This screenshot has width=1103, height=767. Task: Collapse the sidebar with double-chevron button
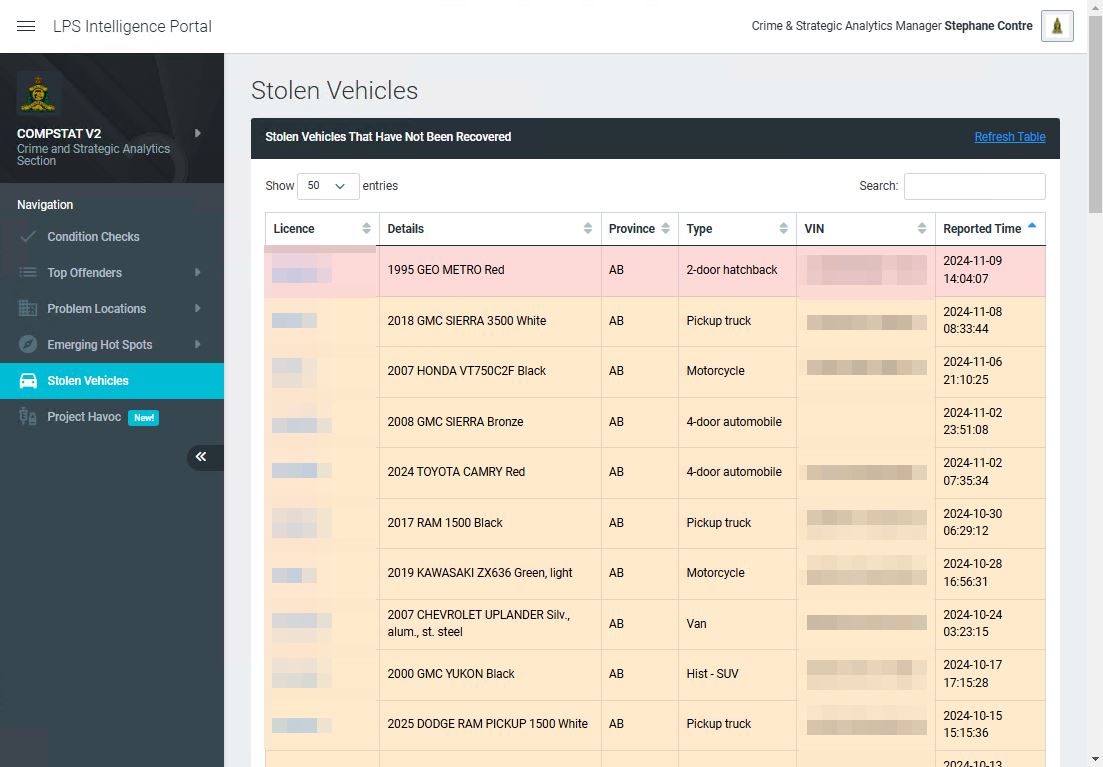(201, 457)
